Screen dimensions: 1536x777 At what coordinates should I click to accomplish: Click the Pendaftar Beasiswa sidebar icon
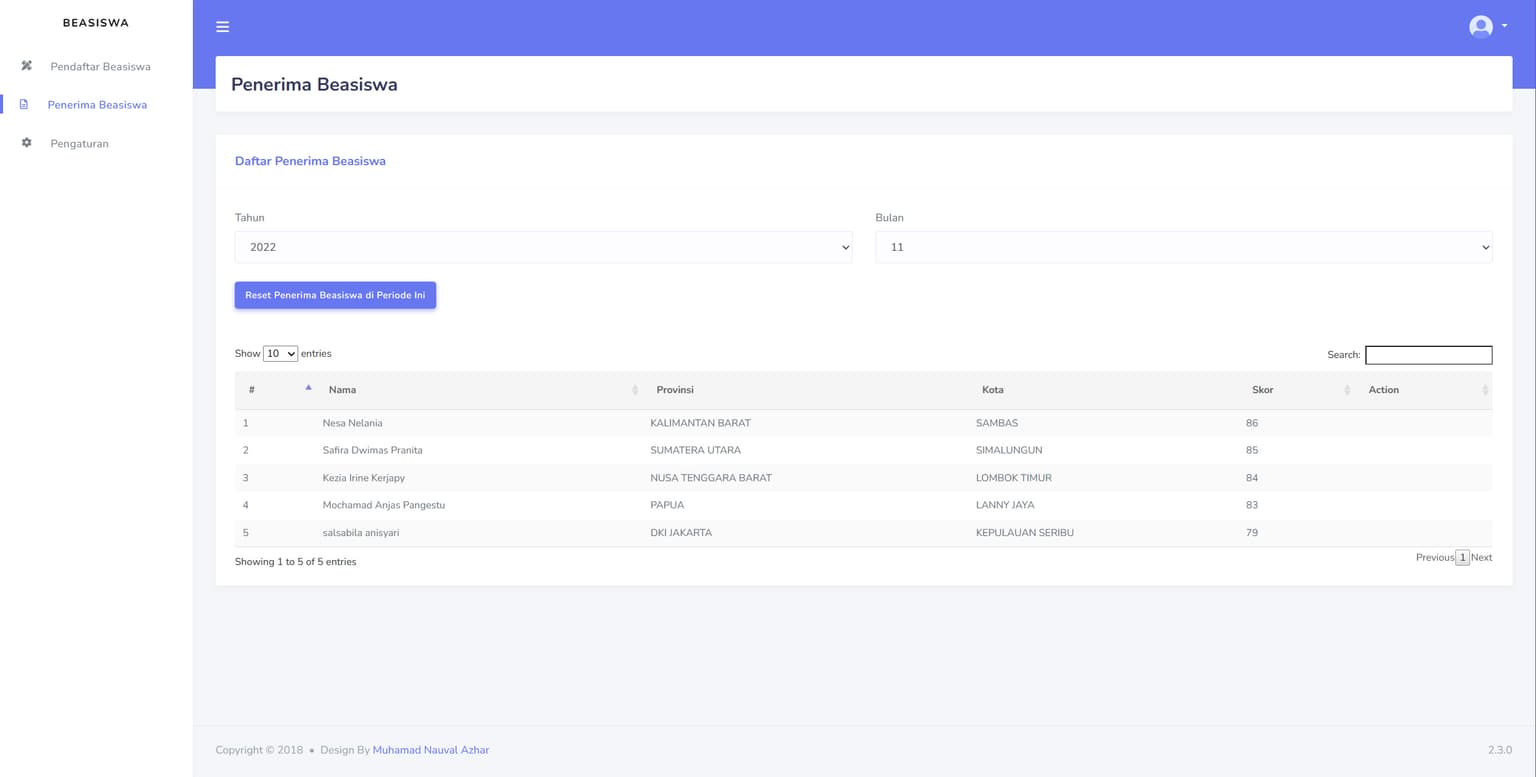pyautogui.click(x=27, y=66)
